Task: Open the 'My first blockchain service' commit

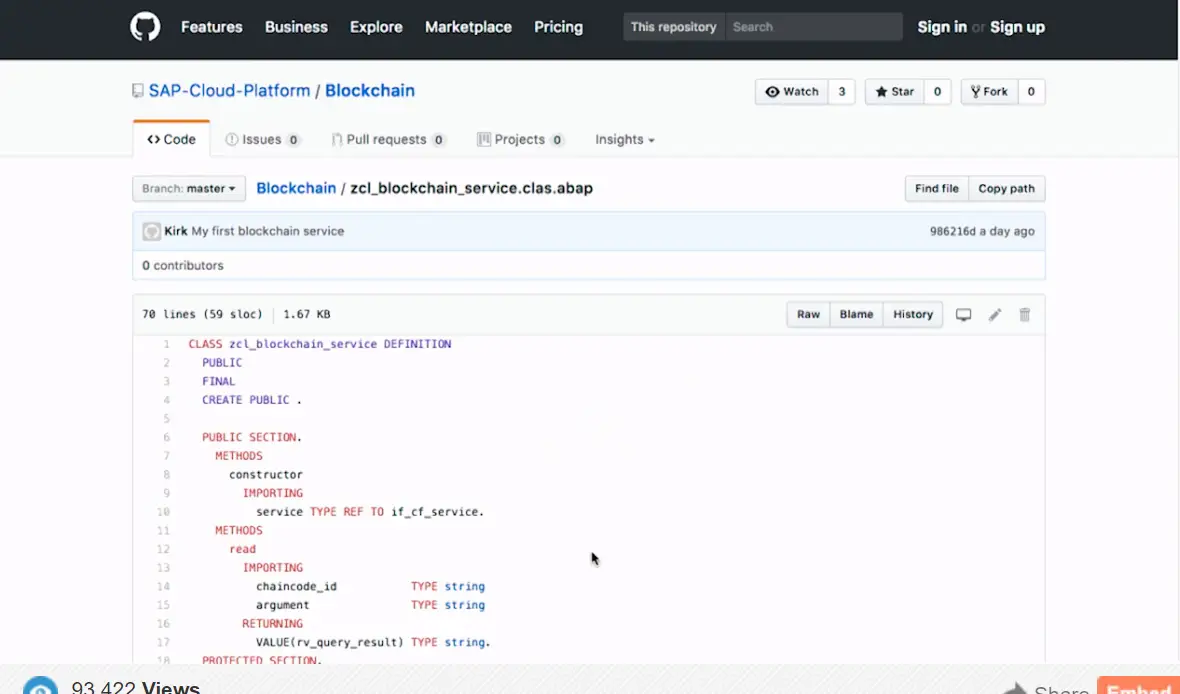Action: [268, 231]
